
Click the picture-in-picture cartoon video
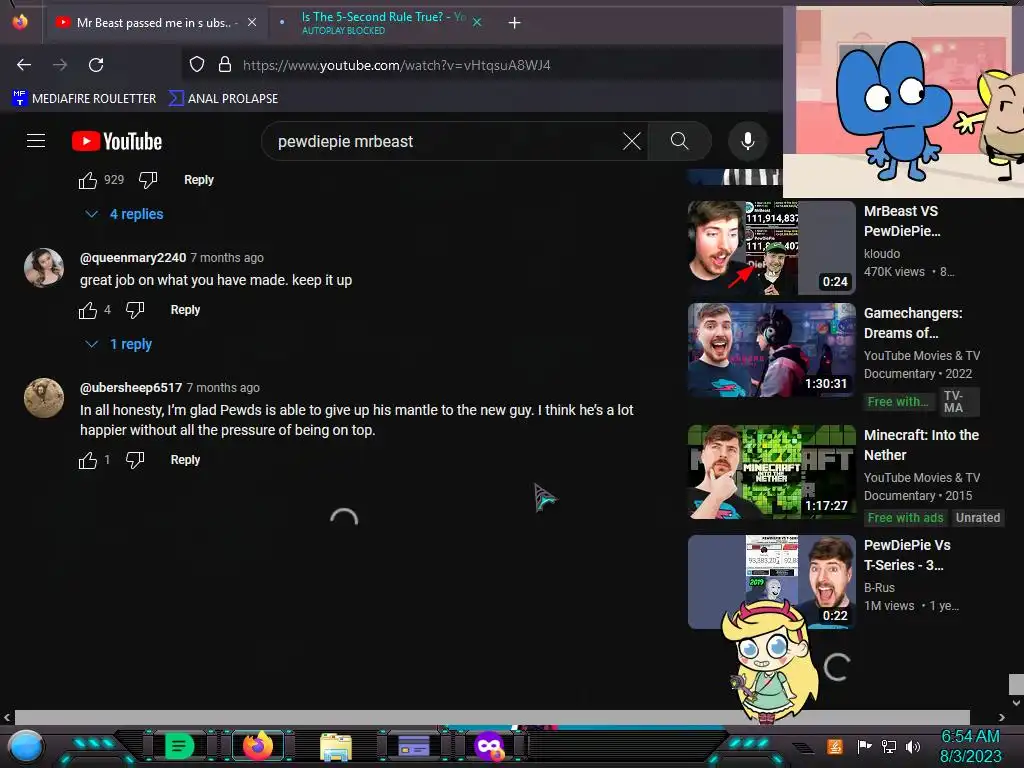click(903, 101)
